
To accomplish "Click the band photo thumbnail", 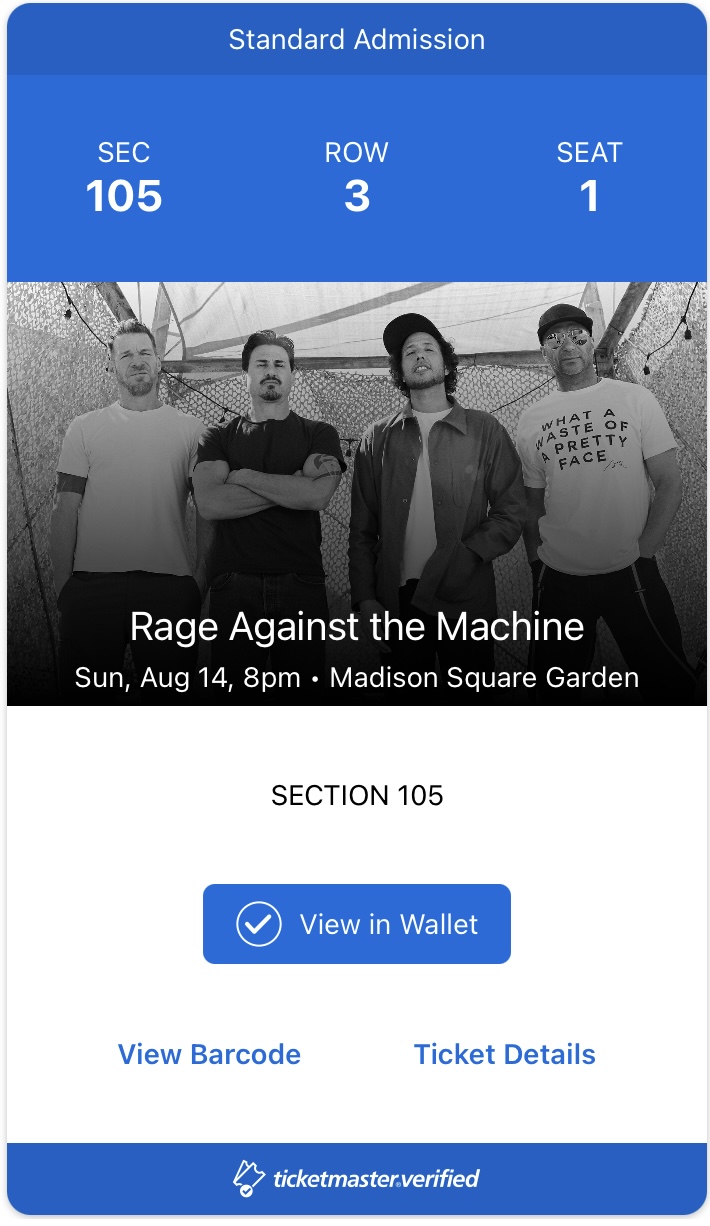I will tap(357, 494).
